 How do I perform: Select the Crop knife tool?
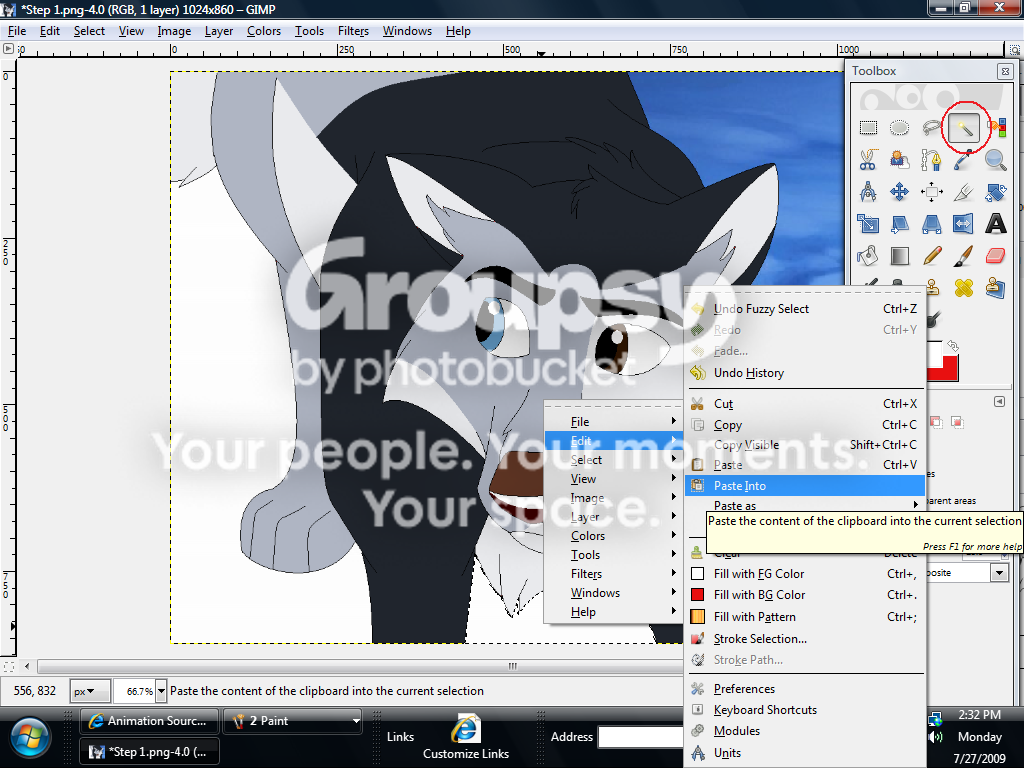click(963, 191)
